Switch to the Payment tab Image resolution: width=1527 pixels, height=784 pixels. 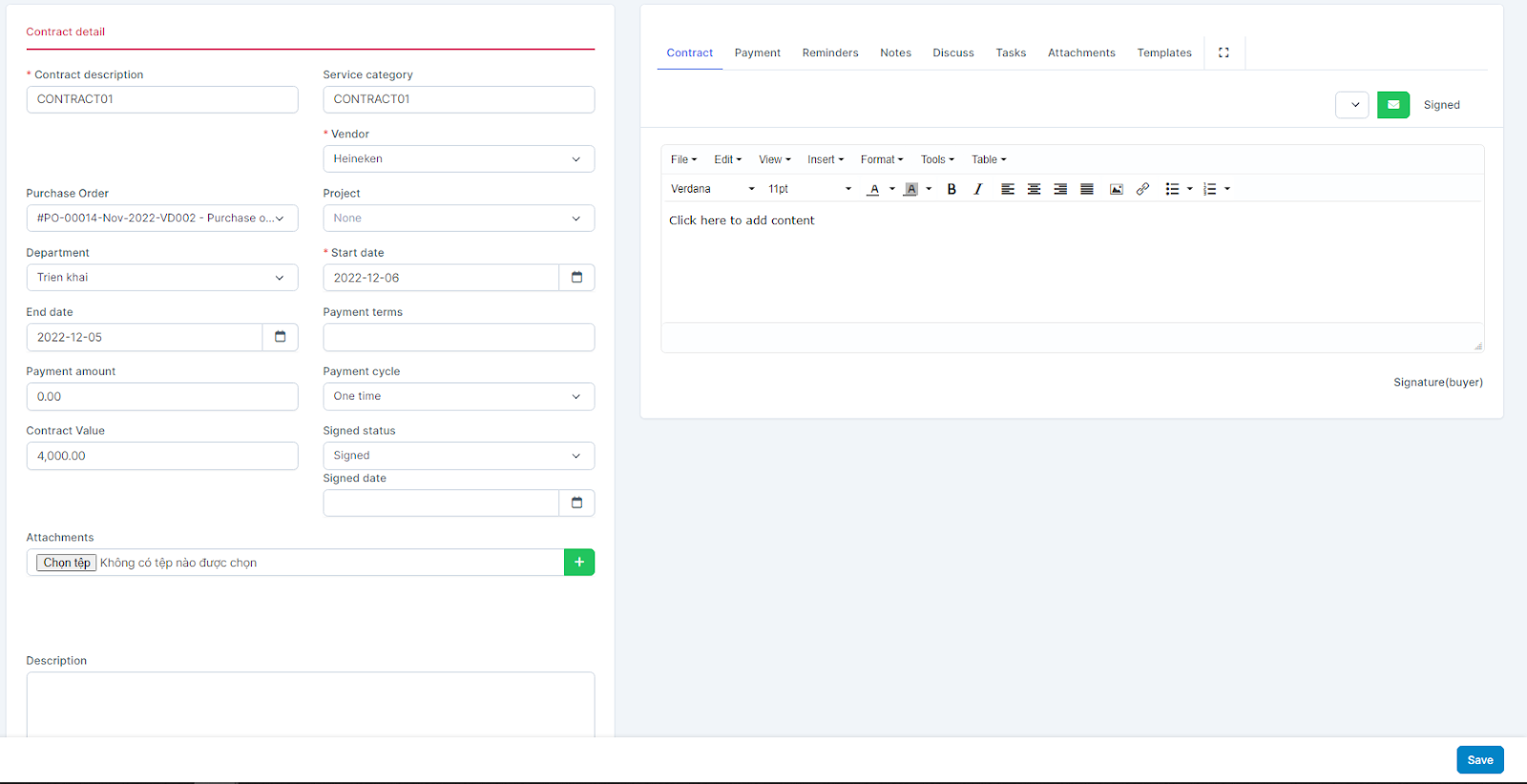[x=757, y=52]
